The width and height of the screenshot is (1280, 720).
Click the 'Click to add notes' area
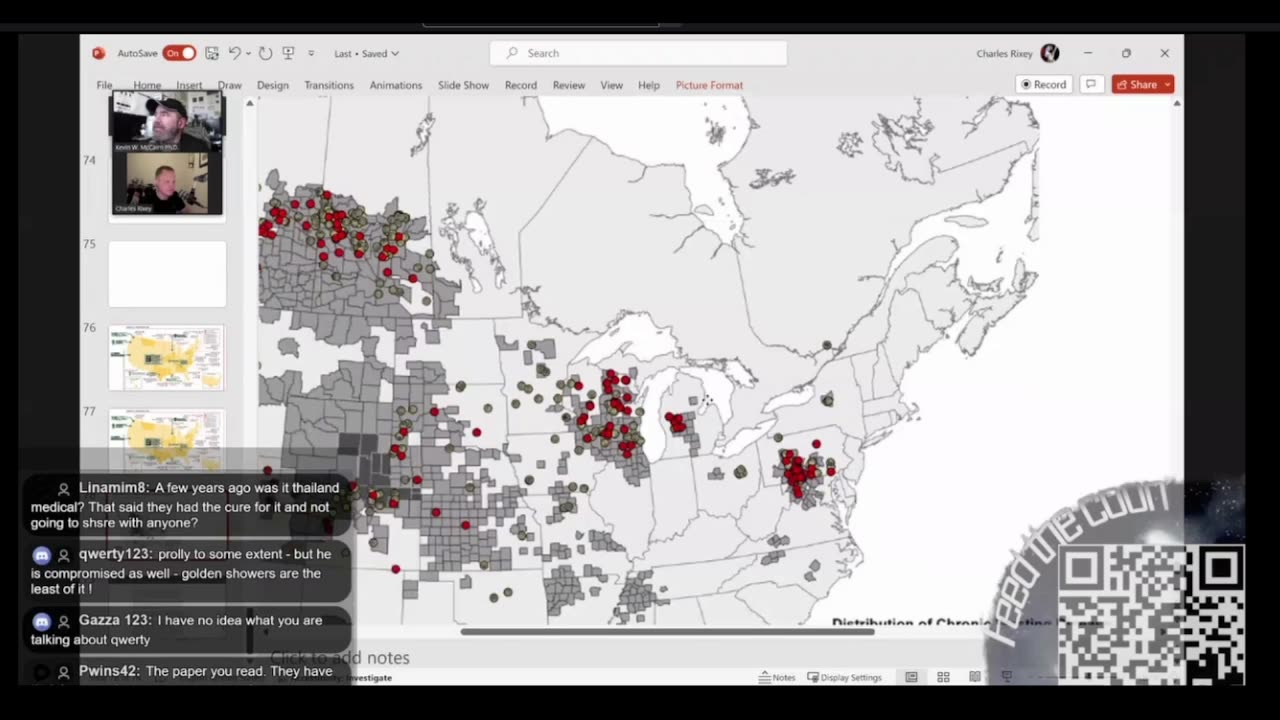click(x=340, y=657)
